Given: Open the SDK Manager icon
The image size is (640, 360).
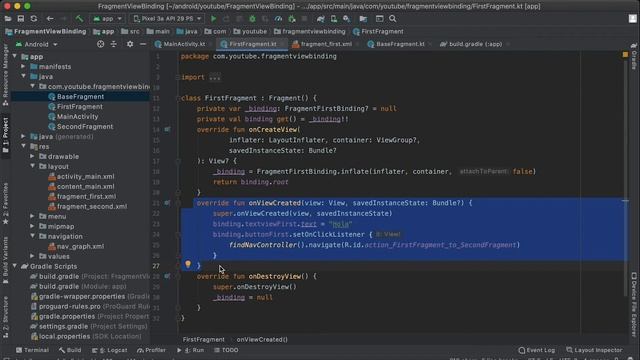Looking at the screenshot, I should (x=347, y=19).
